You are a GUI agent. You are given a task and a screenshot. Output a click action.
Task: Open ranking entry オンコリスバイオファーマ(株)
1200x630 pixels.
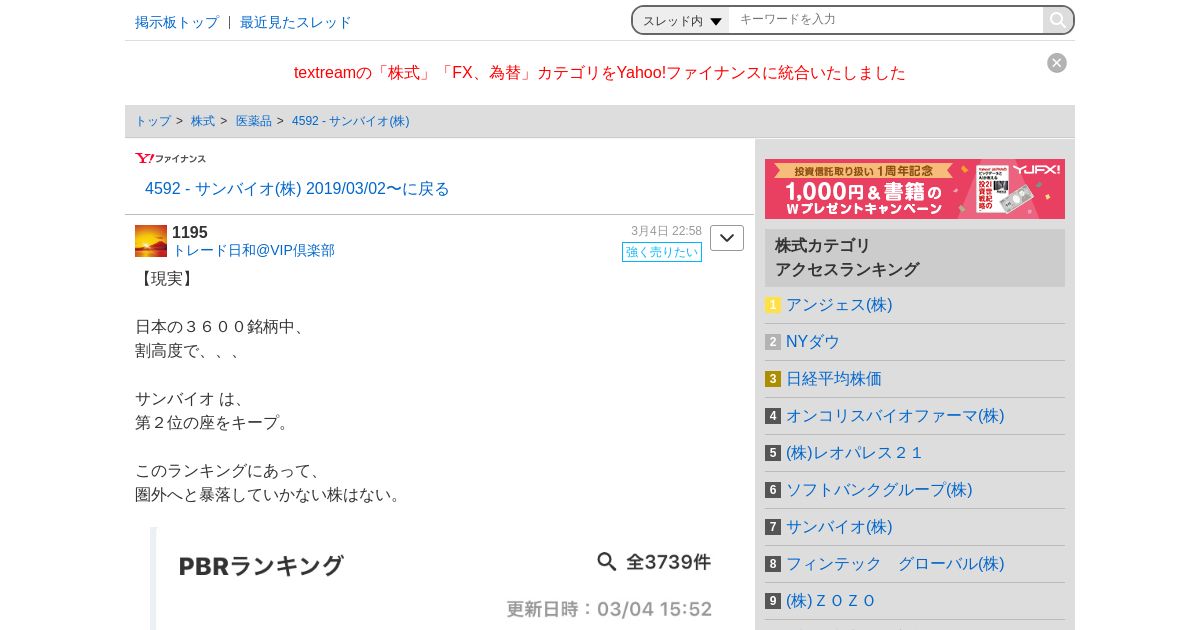coord(895,416)
